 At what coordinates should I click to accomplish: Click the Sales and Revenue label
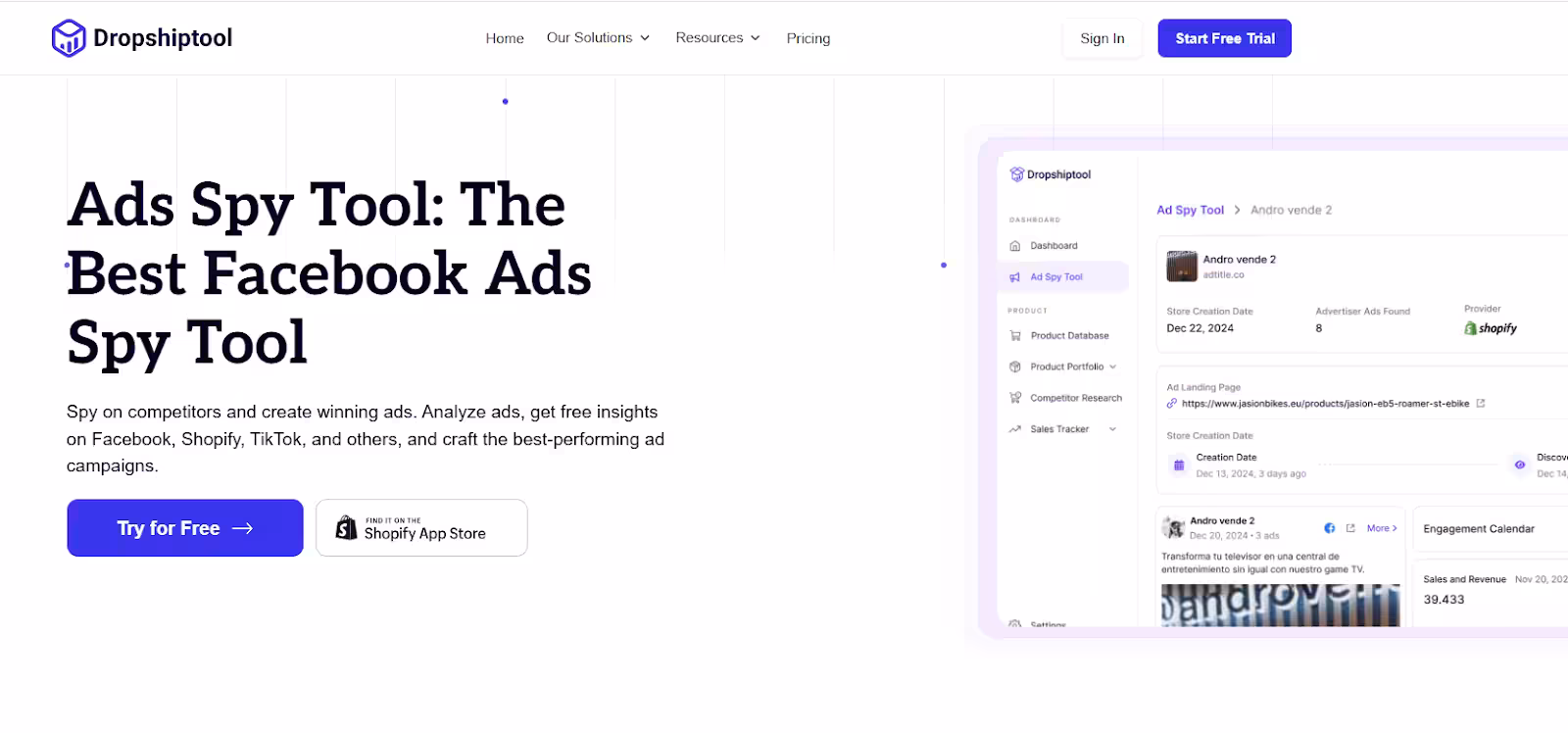tap(1464, 579)
